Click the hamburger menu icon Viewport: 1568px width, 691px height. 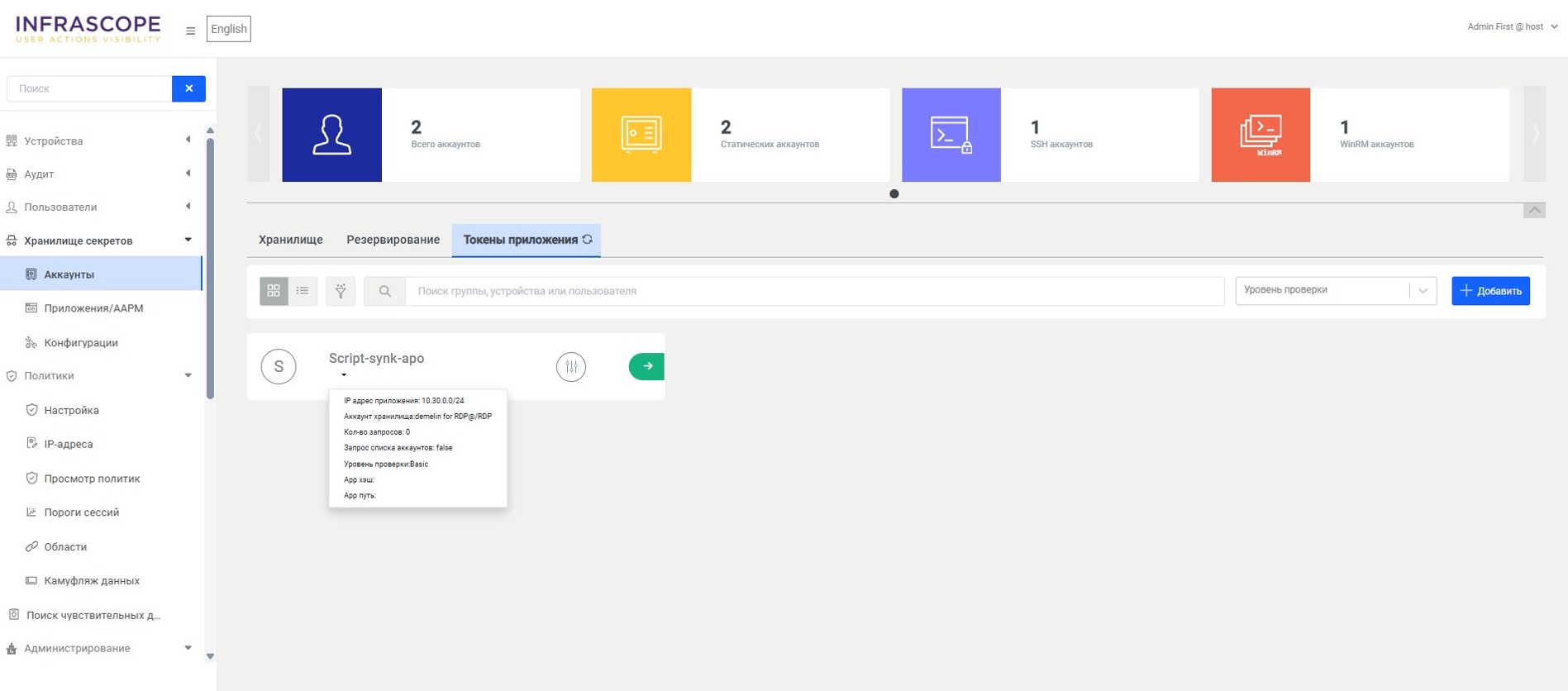(191, 31)
